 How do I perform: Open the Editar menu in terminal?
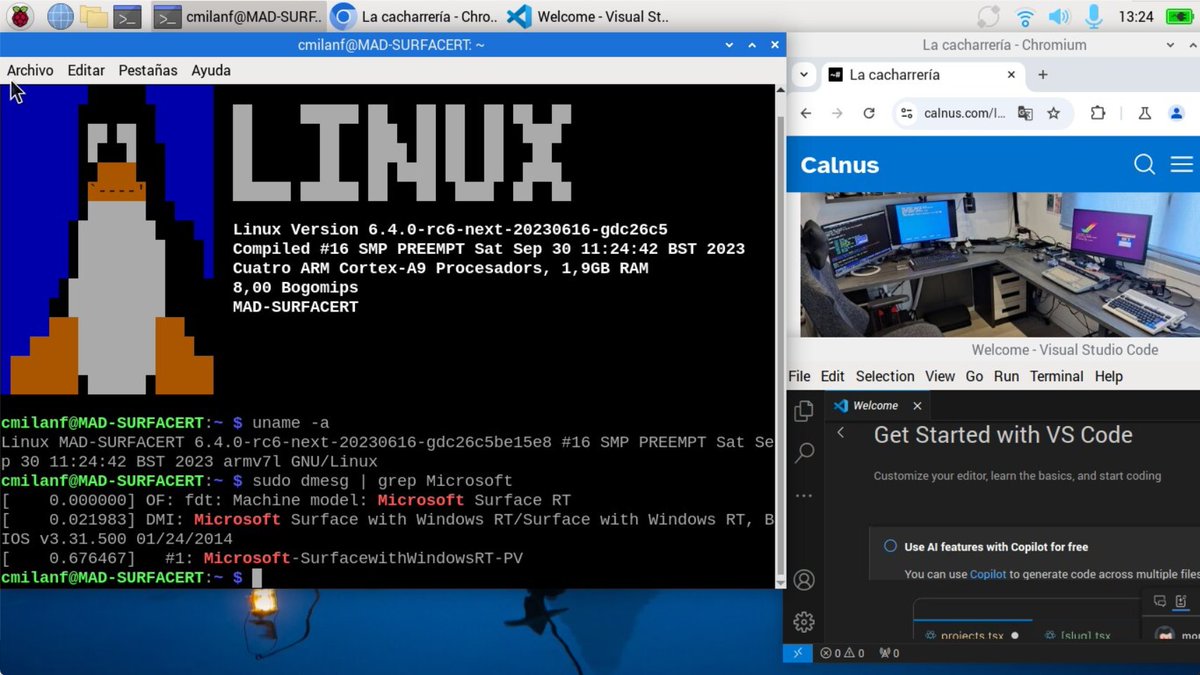coord(86,70)
